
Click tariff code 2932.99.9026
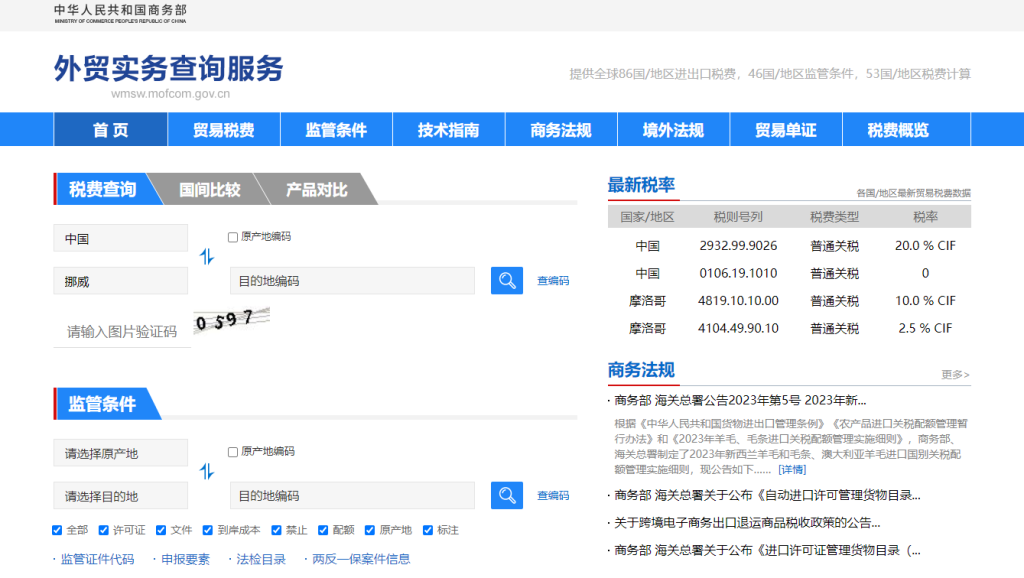click(x=738, y=246)
